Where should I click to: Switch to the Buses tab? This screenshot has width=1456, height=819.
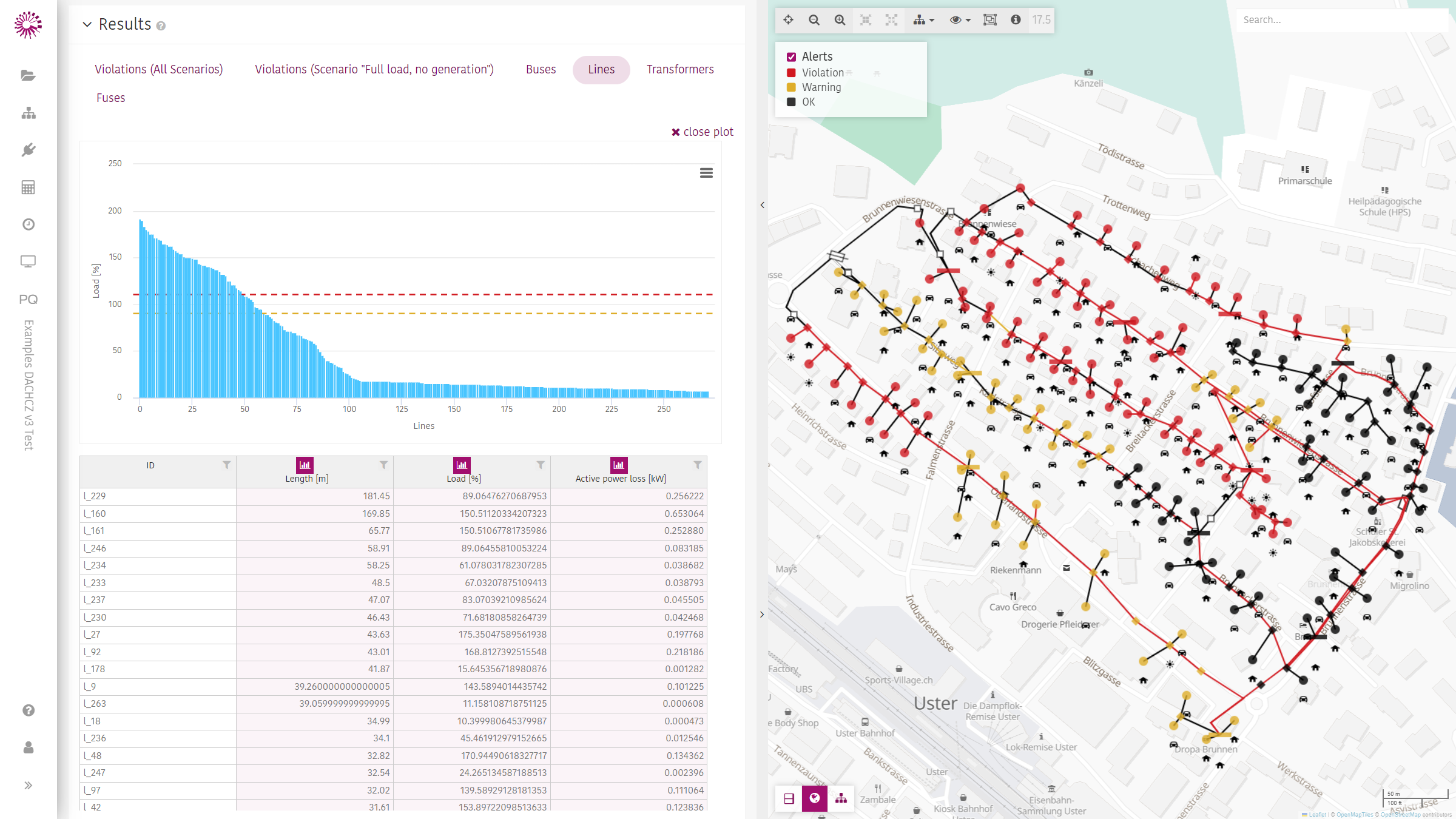tap(541, 70)
